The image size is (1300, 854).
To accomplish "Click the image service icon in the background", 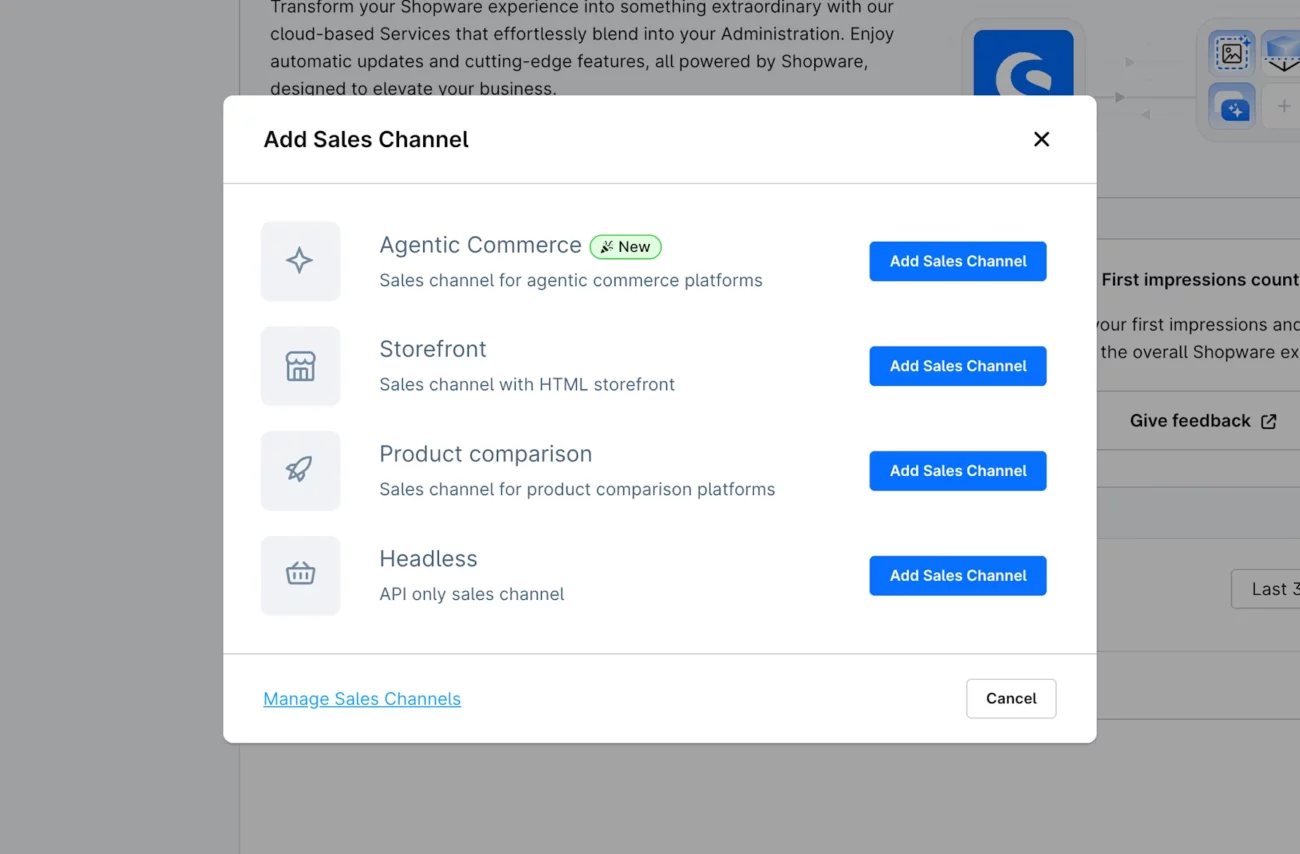I will tap(1232, 53).
